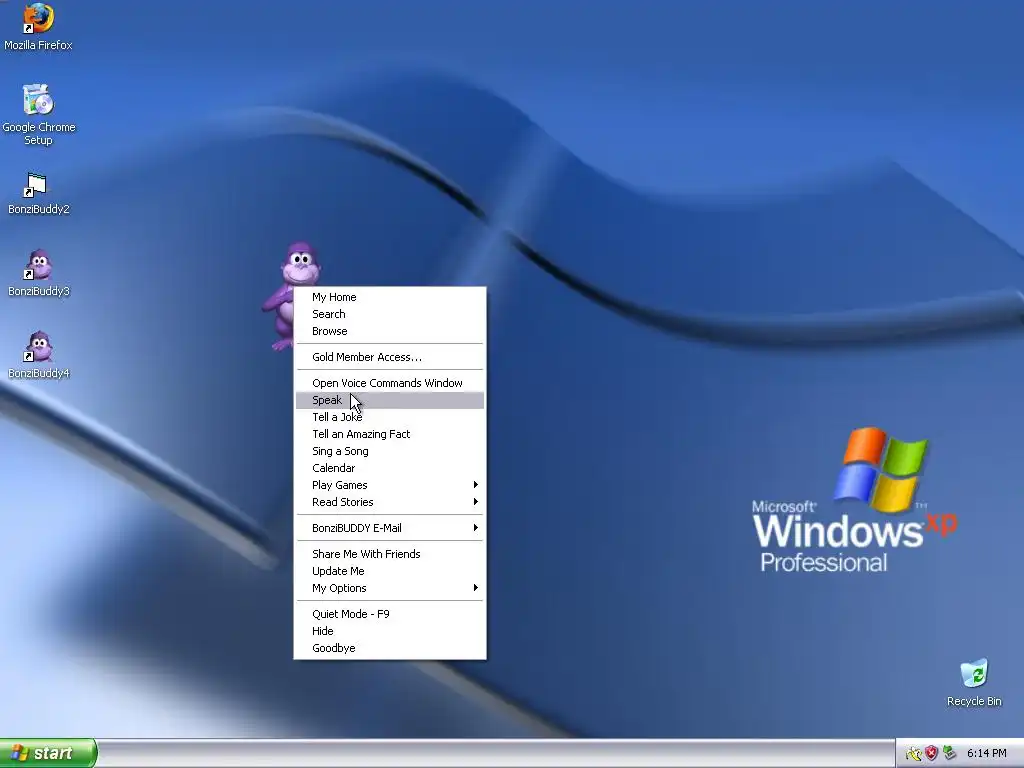Click the highlighted Speak menu item
Screen dimensions: 1024x768
(390, 400)
